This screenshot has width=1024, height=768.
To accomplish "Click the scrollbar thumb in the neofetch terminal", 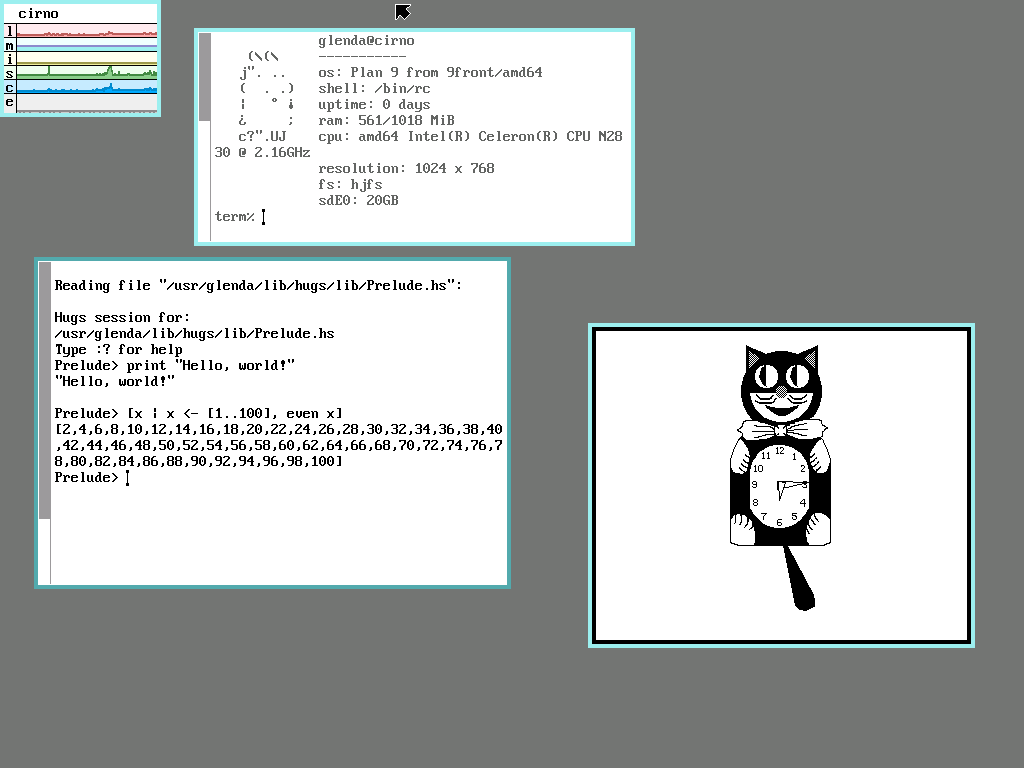I will pos(205,77).
